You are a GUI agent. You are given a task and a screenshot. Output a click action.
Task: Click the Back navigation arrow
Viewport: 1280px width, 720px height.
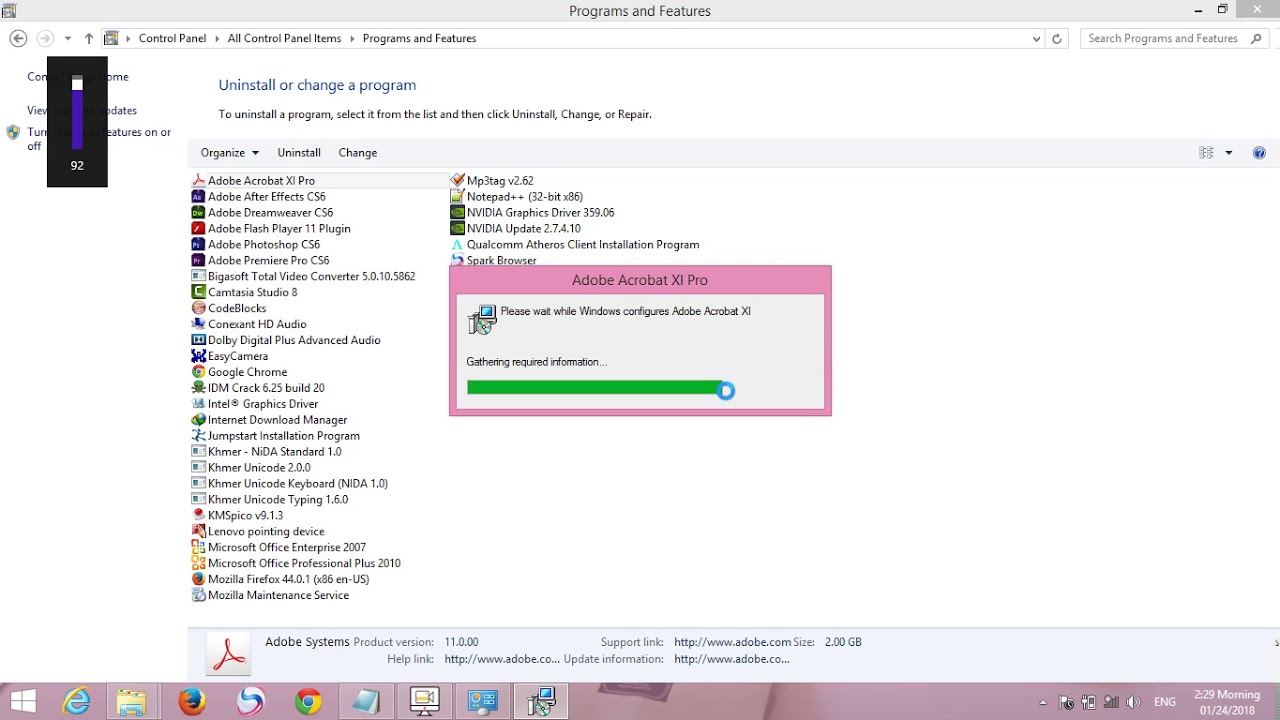(18, 38)
